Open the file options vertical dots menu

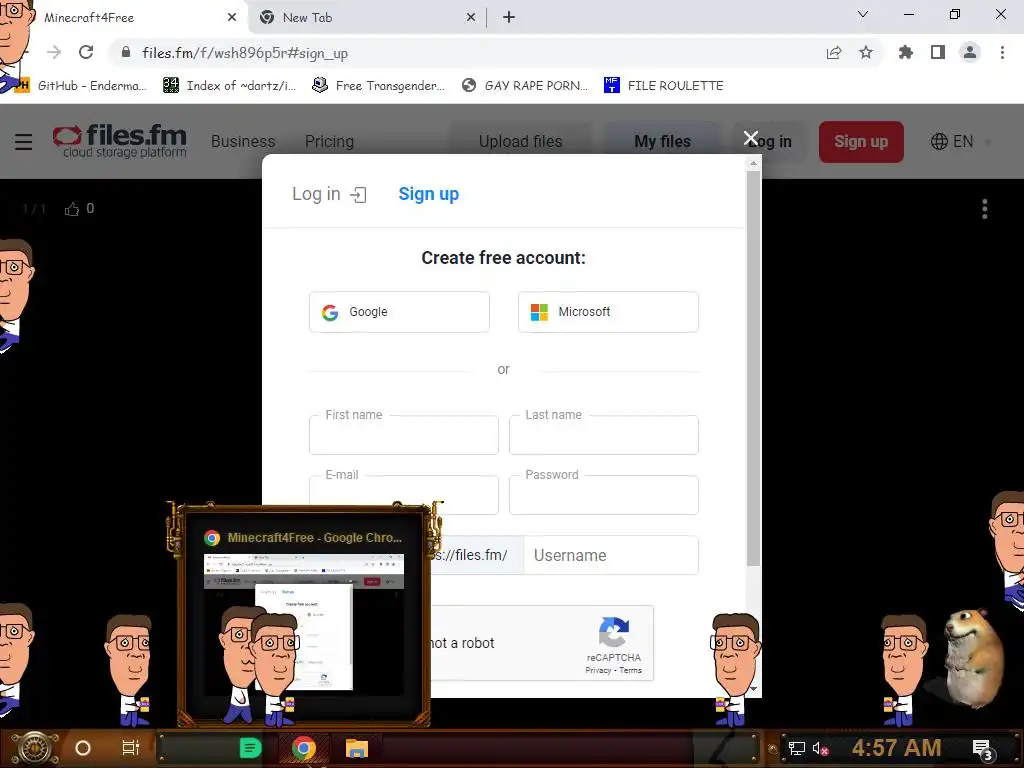click(985, 209)
